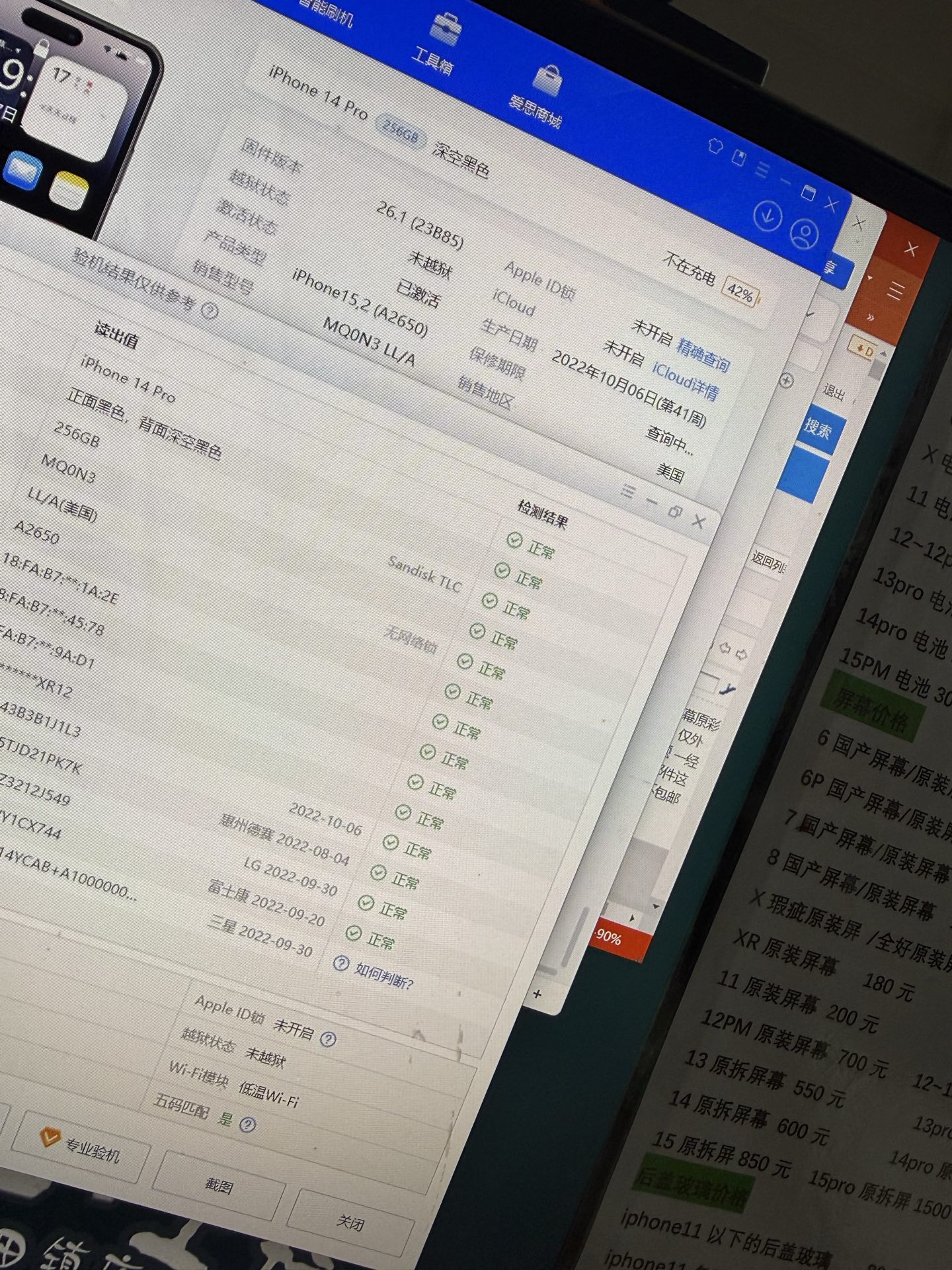This screenshot has height=1270, width=952.
Task: Click the 精确查询 link for Apple ID lock
Action: [x=702, y=356]
